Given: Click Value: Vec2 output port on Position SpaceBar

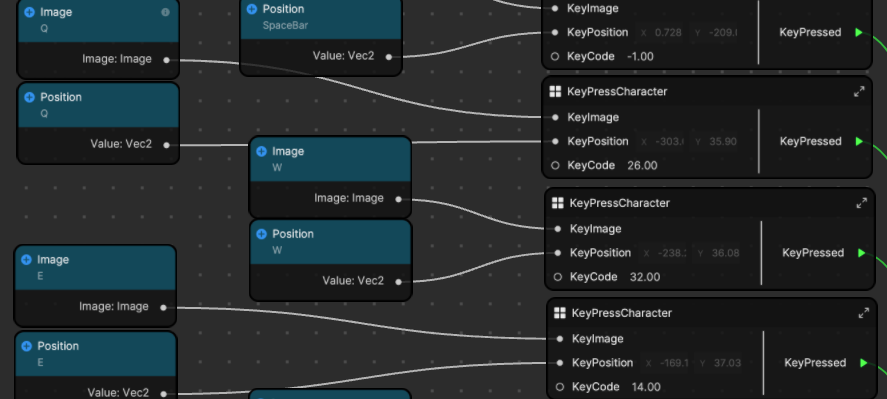Looking at the screenshot, I should click(x=388, y=57).
